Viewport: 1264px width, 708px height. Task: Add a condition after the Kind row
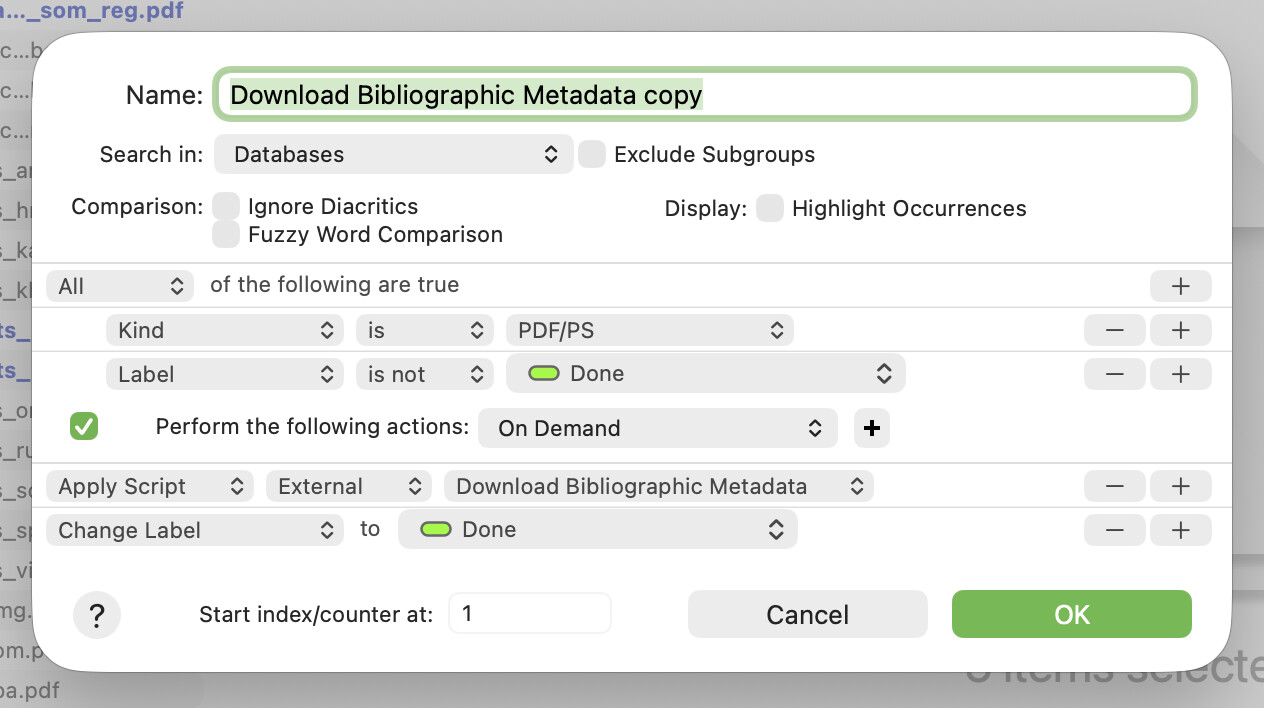click(1180, 330)
